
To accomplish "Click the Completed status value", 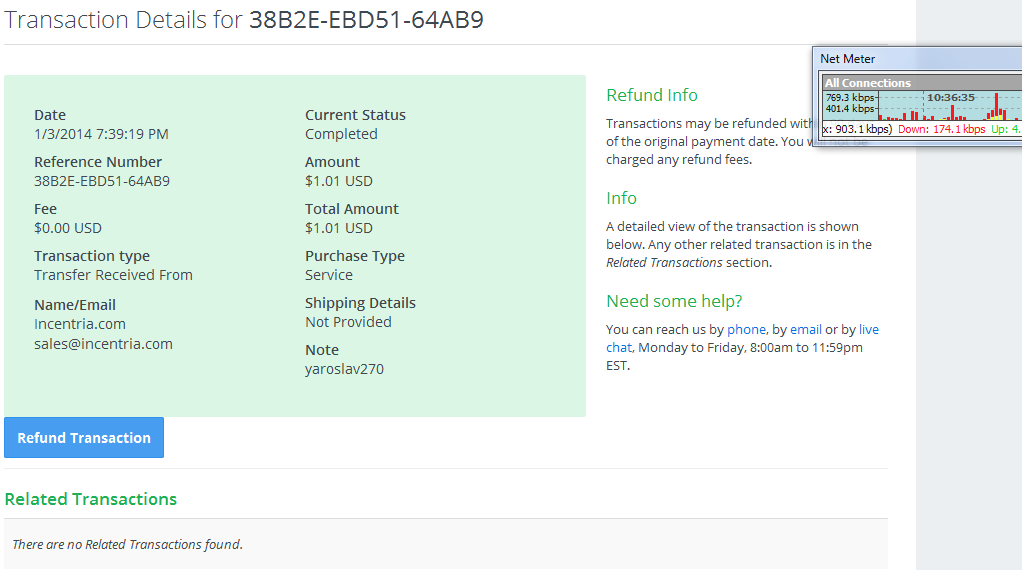I will coord(341,134).
